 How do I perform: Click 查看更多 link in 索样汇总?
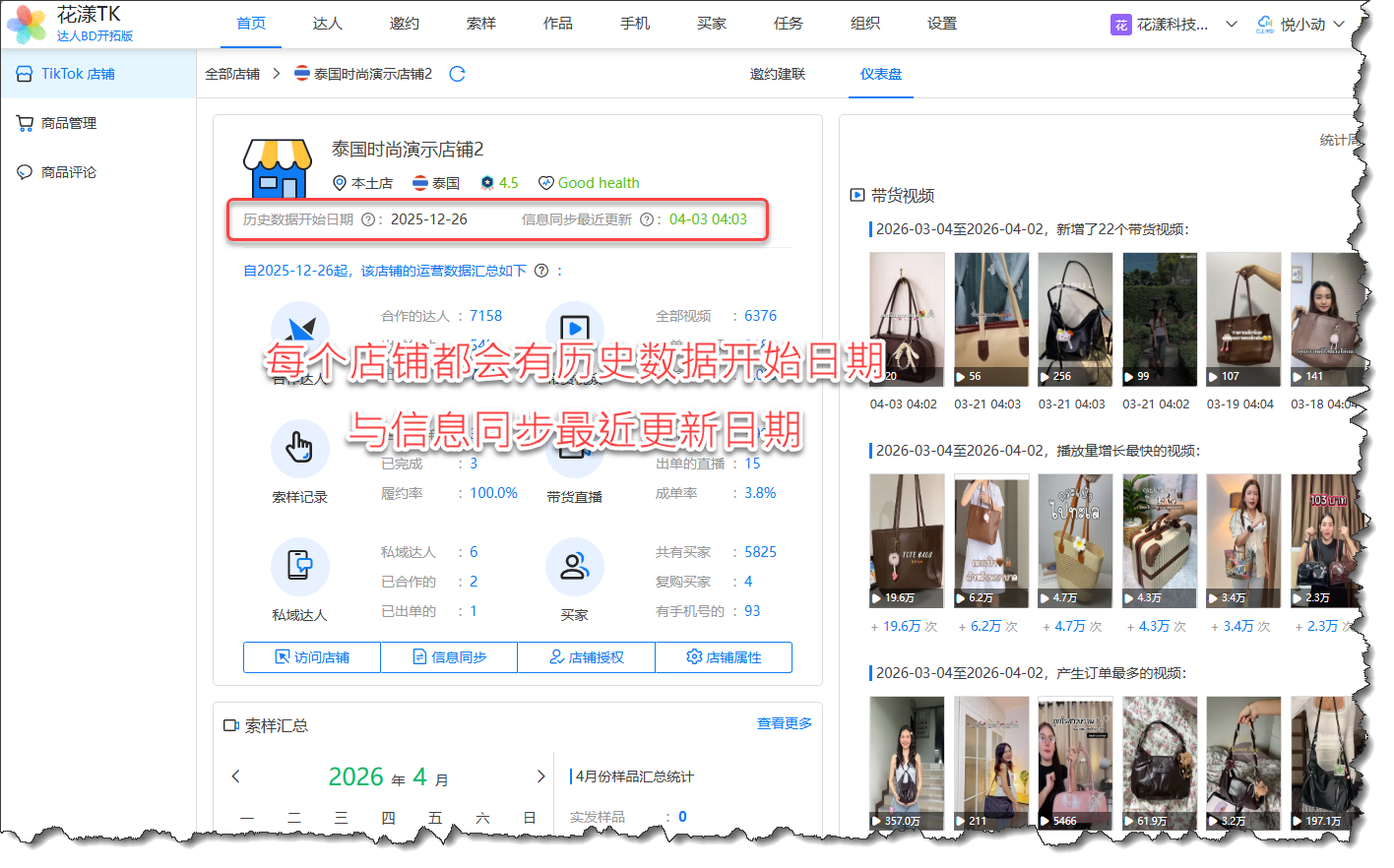click(x=784, y=723)
